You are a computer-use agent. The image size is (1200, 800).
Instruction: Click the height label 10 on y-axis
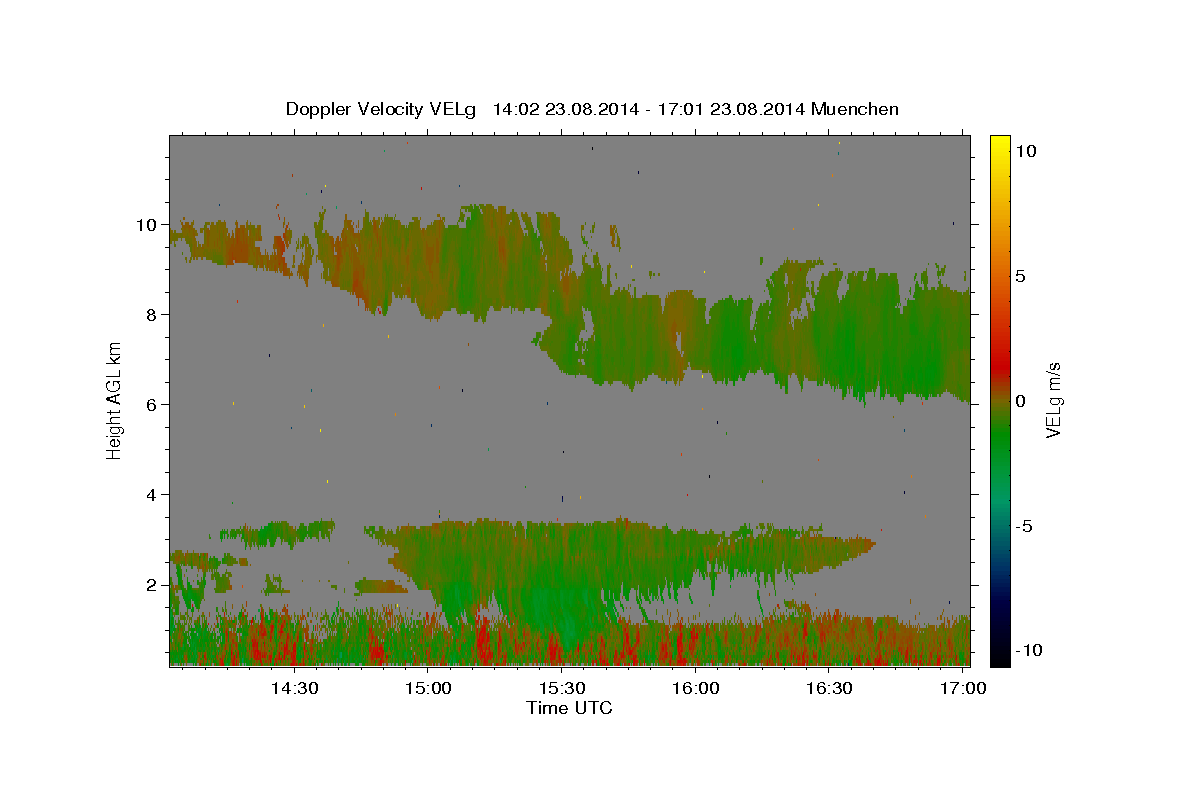pos(145,224)
